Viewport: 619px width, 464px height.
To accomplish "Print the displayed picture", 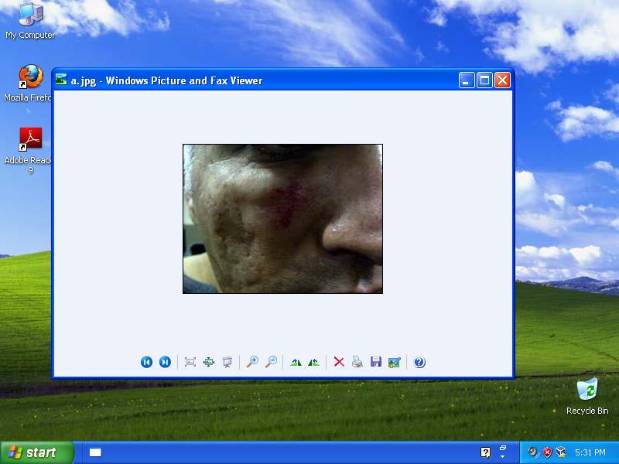I will click(357, 362).
